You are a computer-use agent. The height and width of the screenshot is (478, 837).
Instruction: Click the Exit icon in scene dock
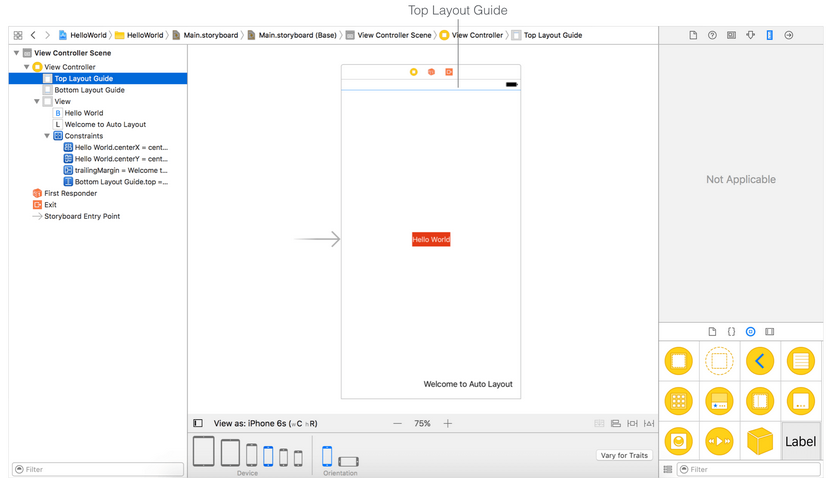point(449,72)
